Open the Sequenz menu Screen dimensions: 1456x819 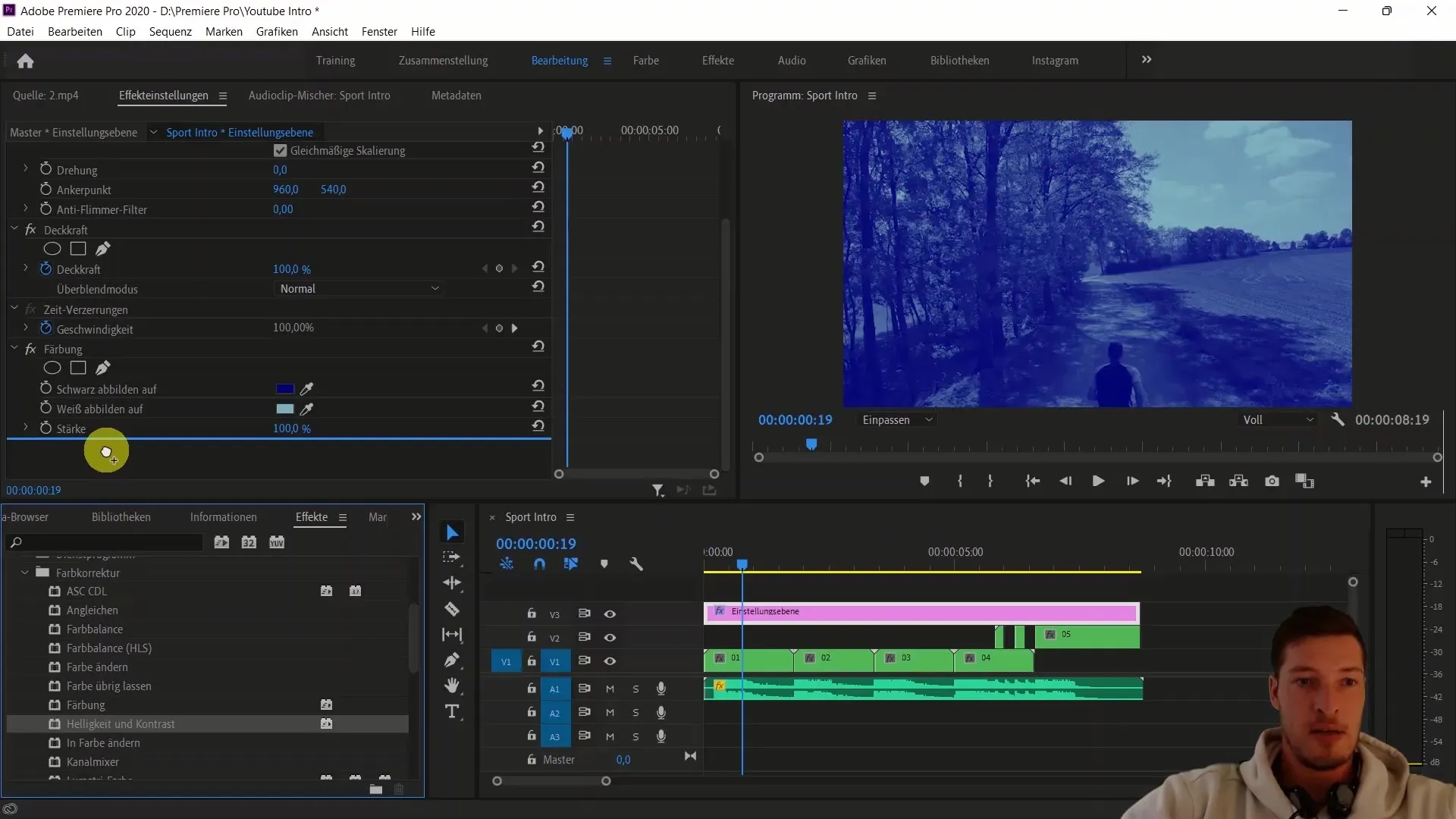coord(171,32)
